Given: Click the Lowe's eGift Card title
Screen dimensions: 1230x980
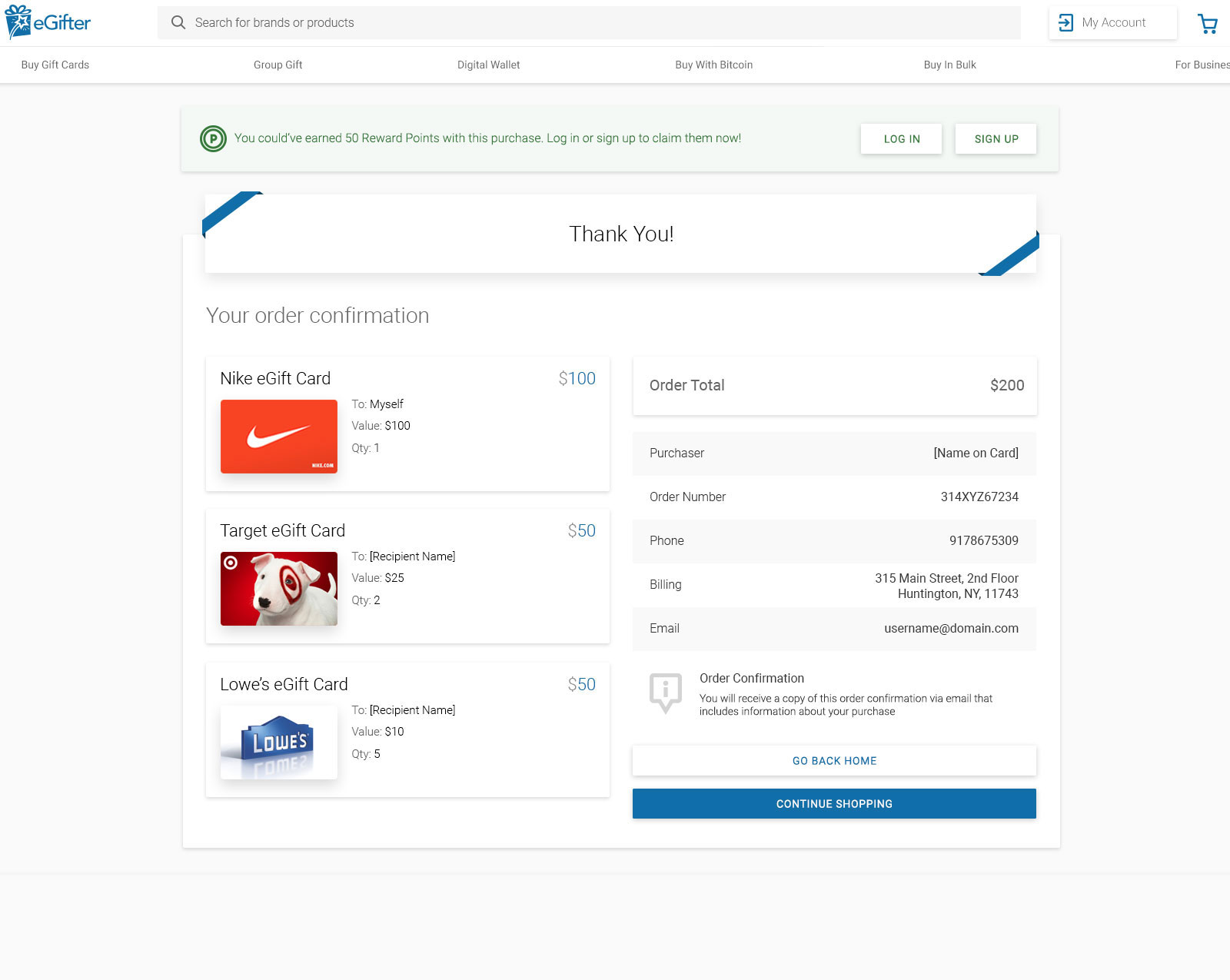Looking at the screenshot, I should point(284,684).
